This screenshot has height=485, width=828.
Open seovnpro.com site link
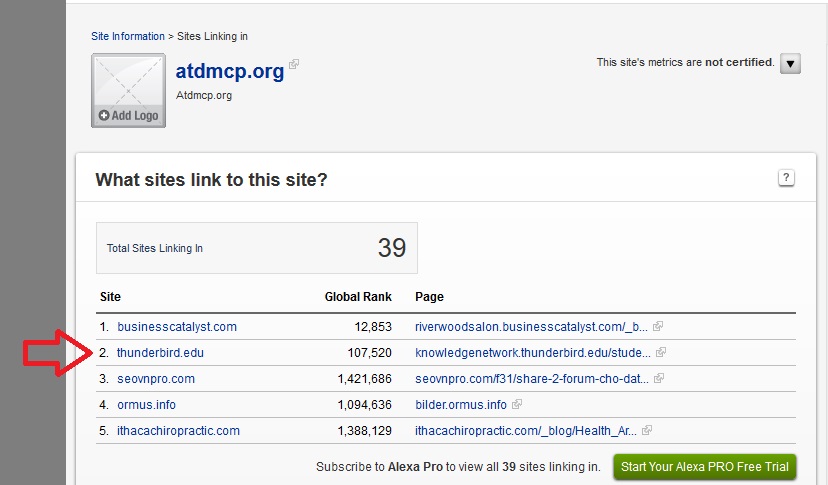(156, 379)
